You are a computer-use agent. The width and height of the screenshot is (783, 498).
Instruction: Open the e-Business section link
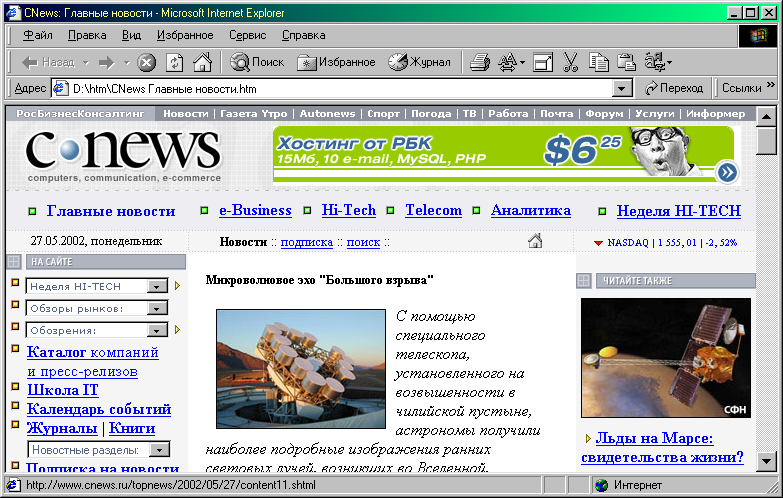(255, 210)
